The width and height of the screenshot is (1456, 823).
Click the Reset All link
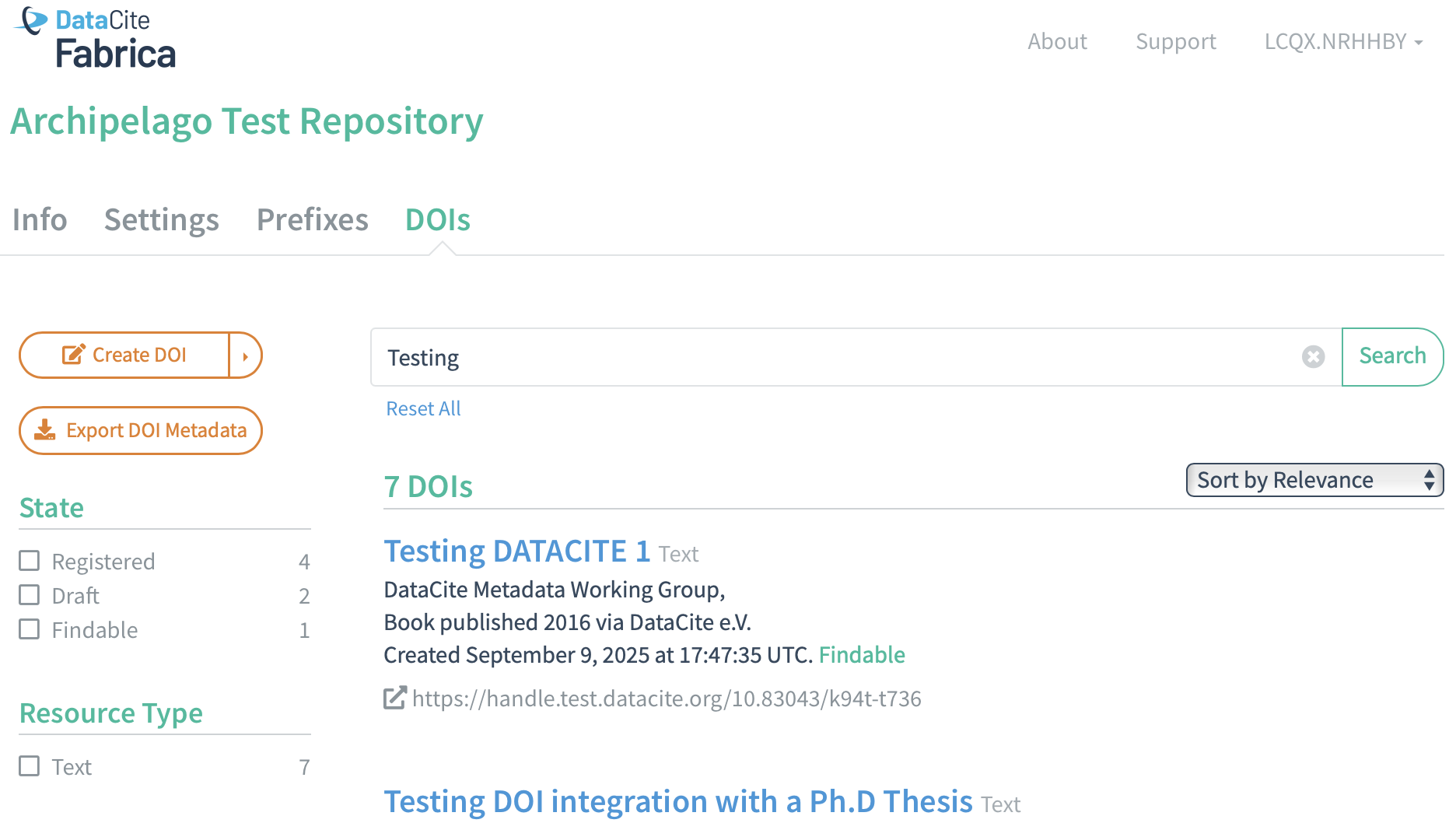pos(423,409)
